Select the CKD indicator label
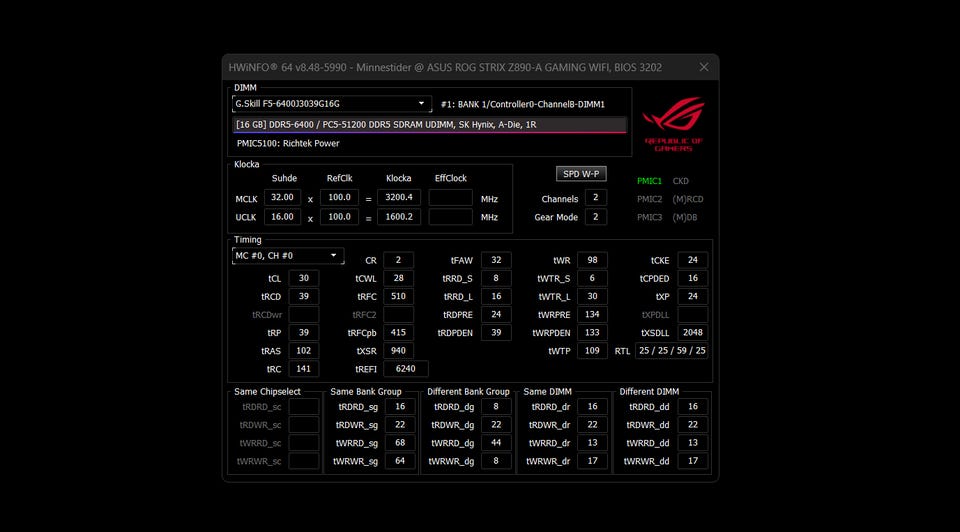 point(680,181)
